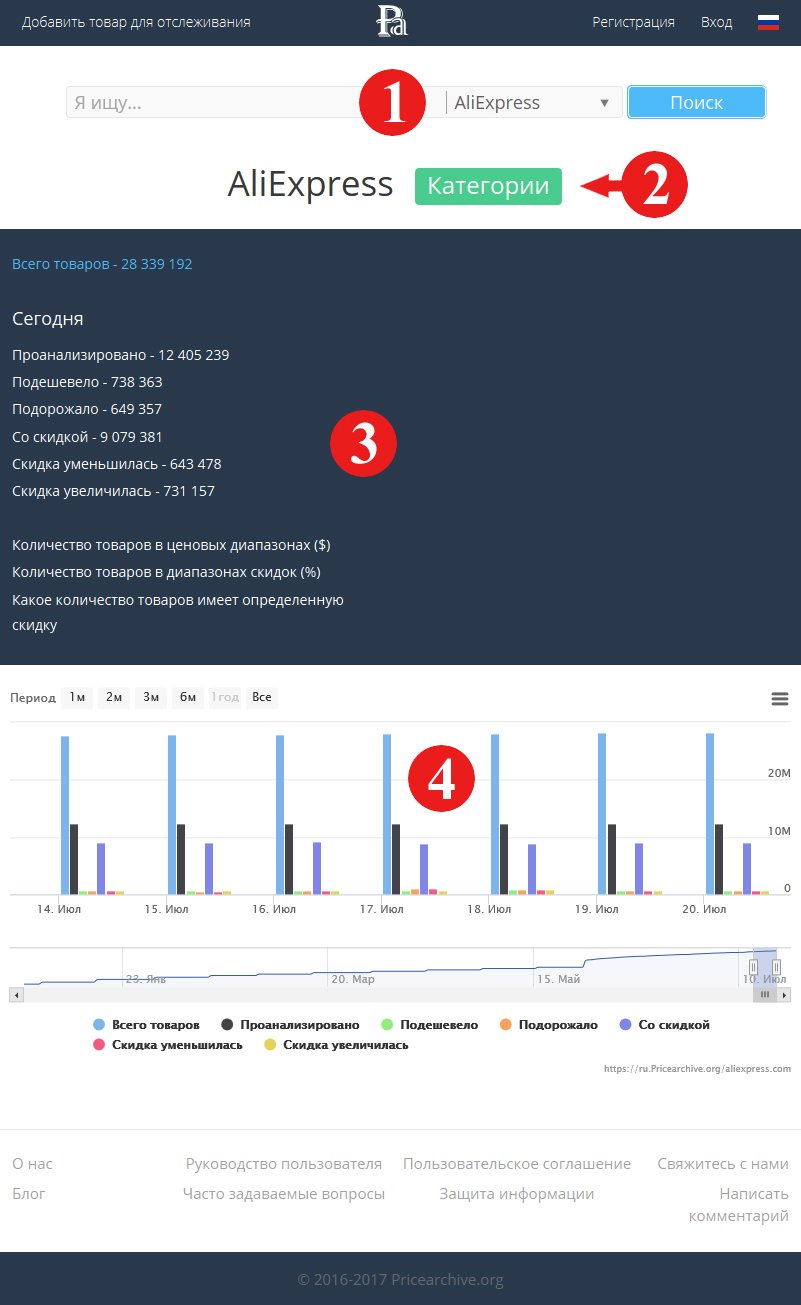
Task: Open 'Руководство пользователя' footer link
Action: click(x=284, y=1164)
